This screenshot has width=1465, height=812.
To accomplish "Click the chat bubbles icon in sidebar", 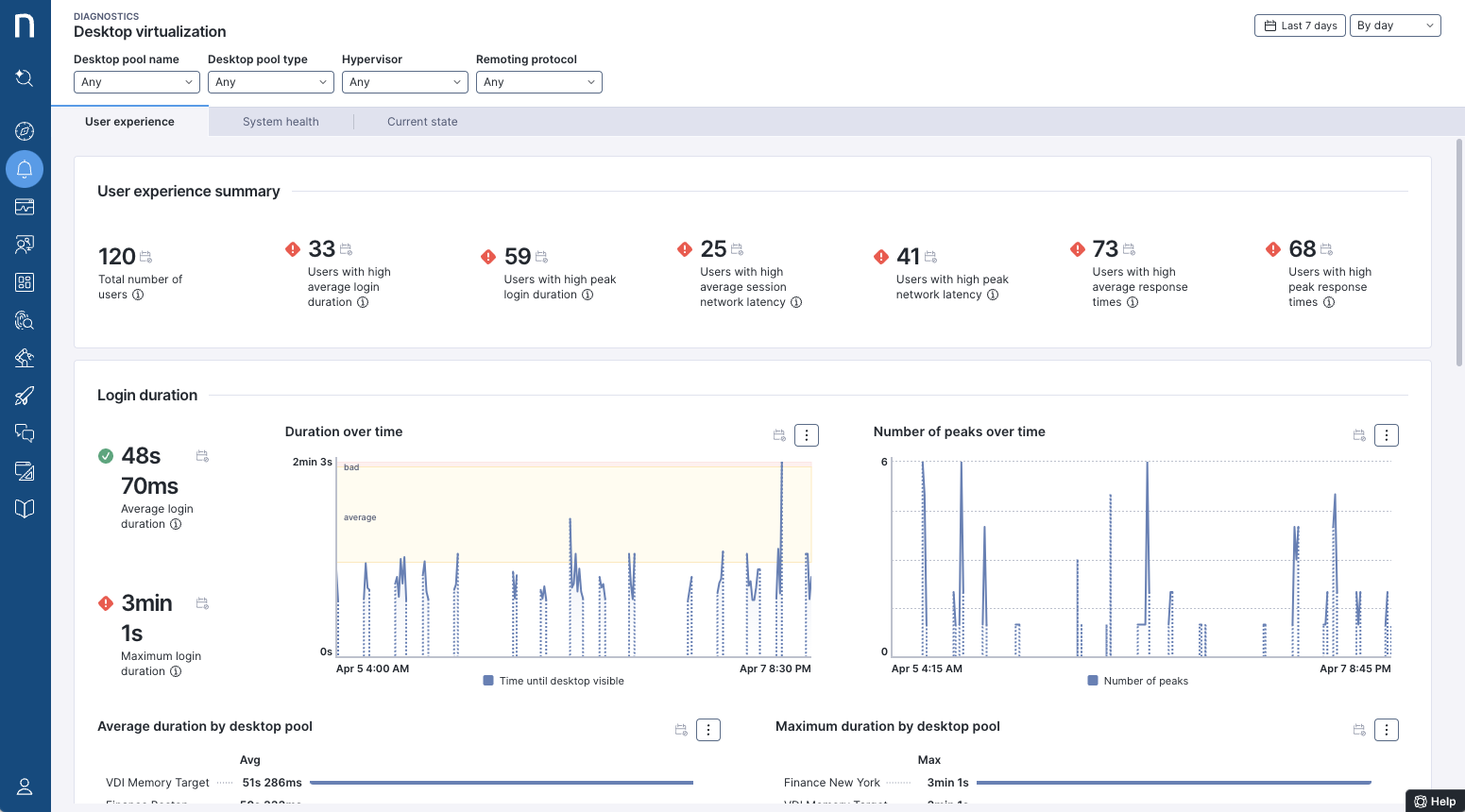I will pyautogui.click(x=25, y=433).
